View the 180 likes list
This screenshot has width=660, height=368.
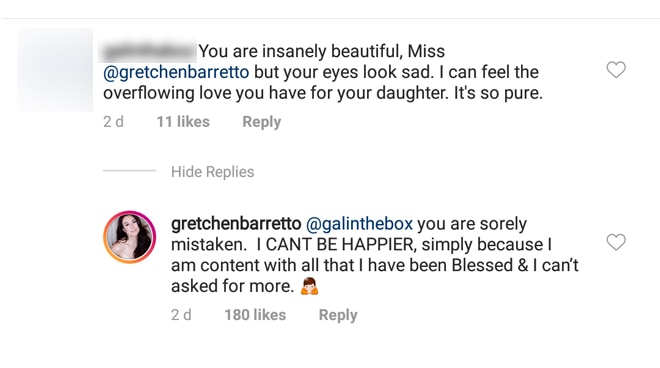pyautogui.click(x=255, y=315)
